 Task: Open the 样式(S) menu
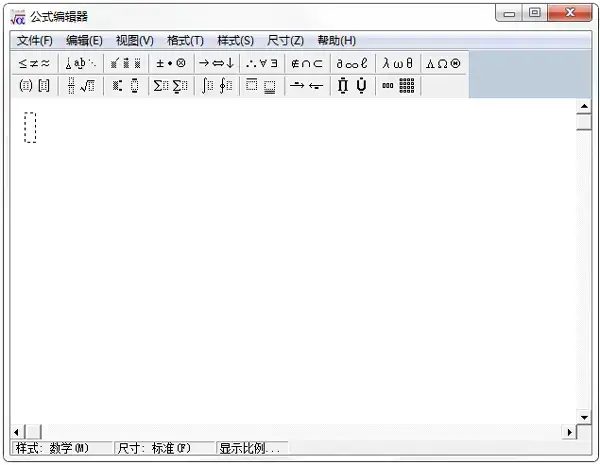point(236,41)
